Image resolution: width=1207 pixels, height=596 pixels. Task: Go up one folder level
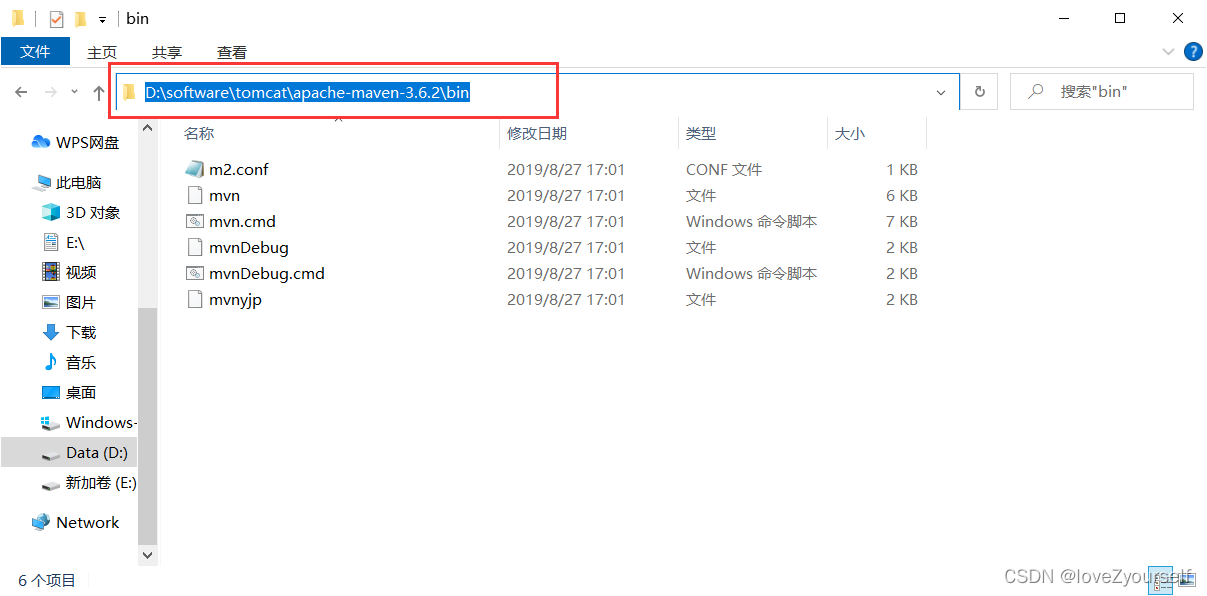point(98,92)
